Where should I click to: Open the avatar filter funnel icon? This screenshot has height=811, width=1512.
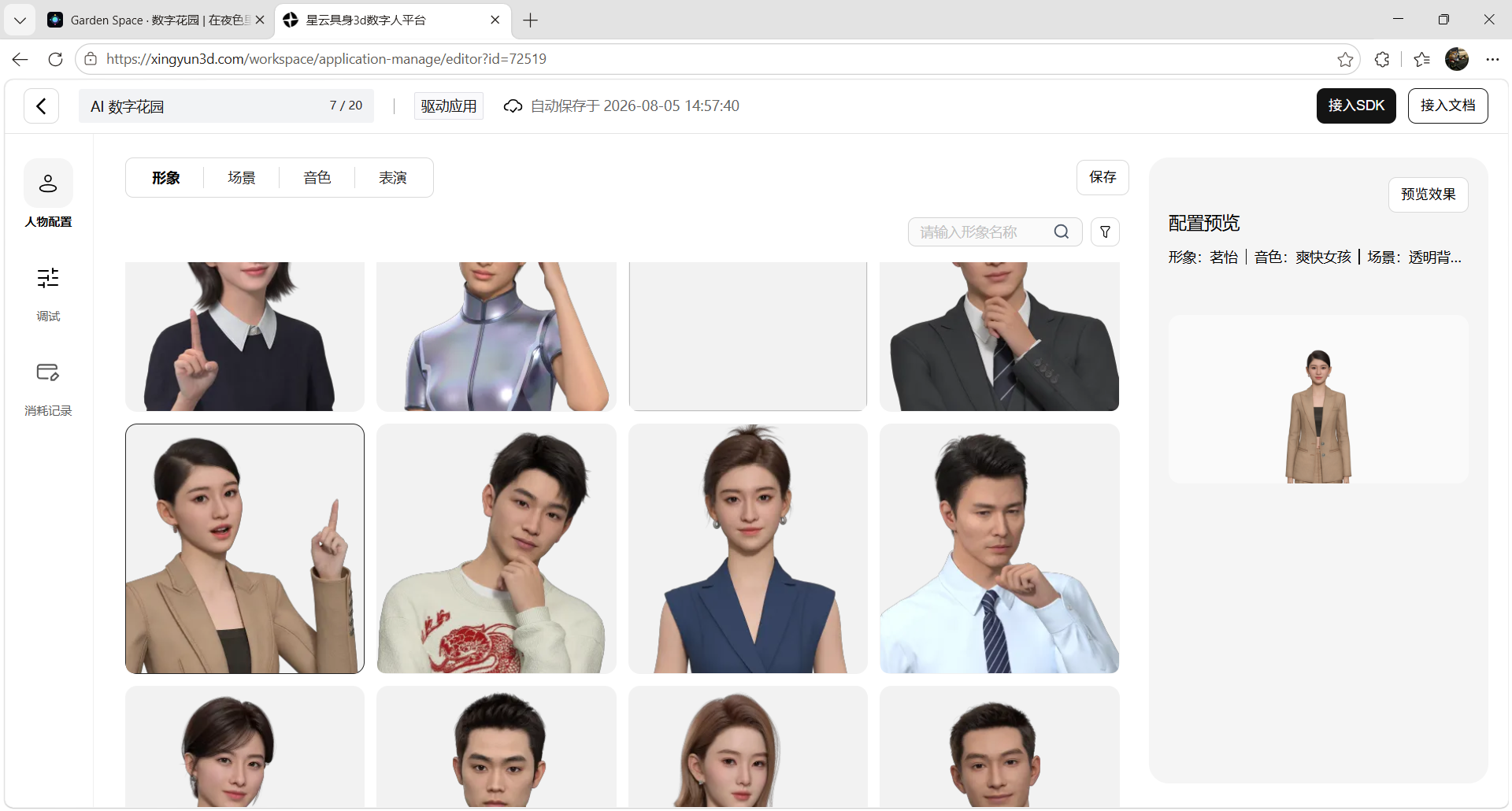coord(1106,231)
